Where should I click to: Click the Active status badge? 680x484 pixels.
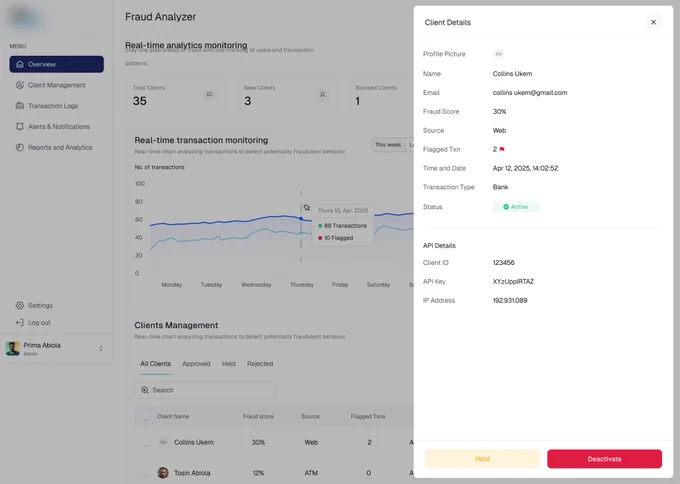tap(516, 207)
